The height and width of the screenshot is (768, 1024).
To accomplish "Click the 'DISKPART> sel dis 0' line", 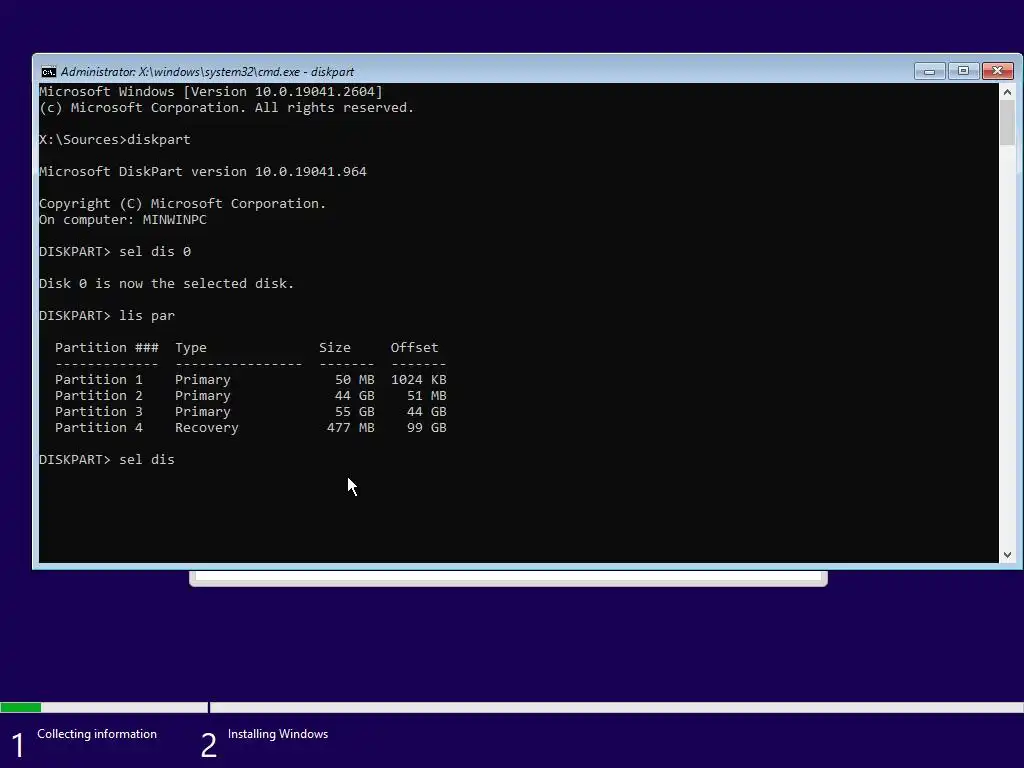I will coord(115,251).
